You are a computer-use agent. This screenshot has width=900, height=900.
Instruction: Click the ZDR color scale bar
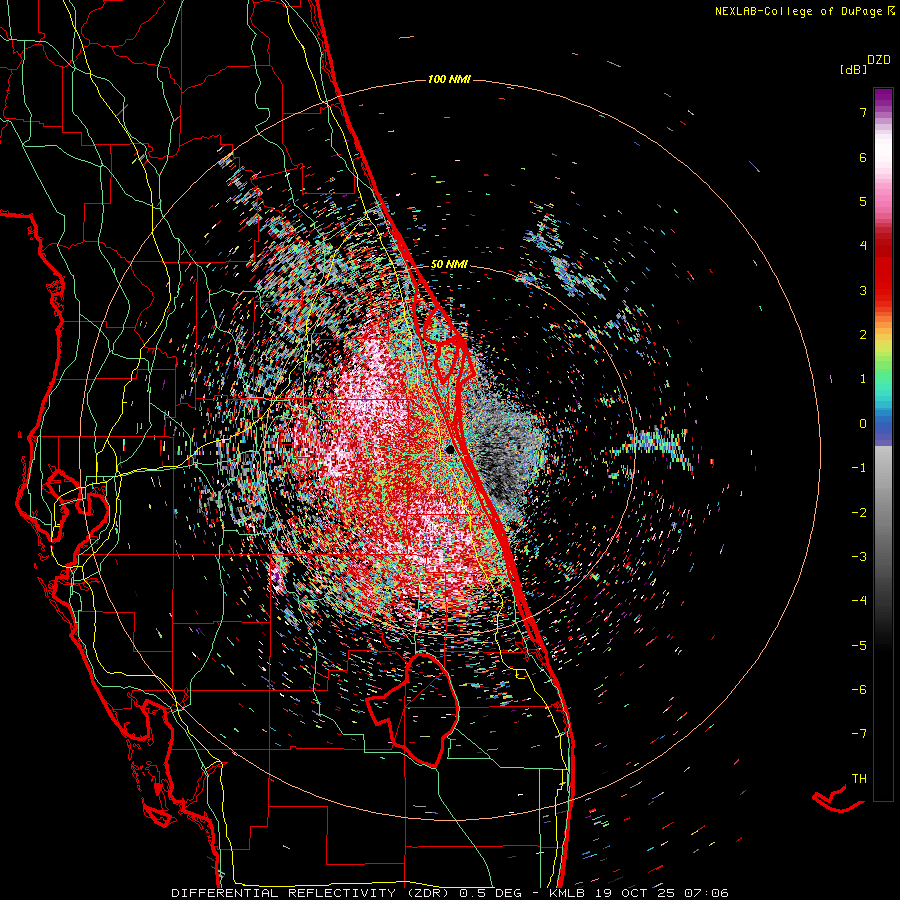point(883,444)
